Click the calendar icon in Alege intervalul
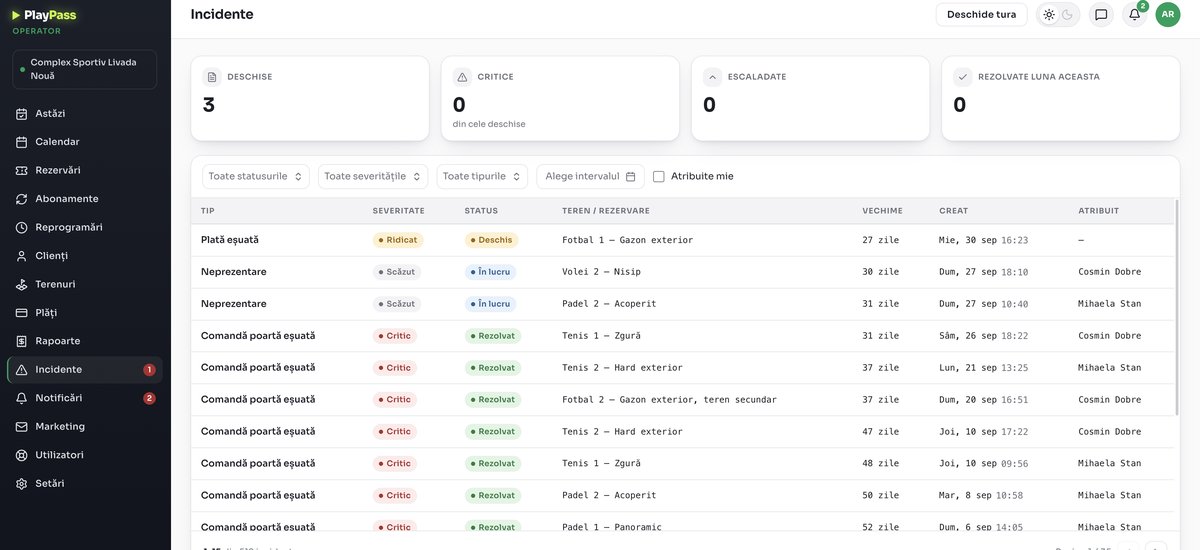Viewport: 1200px width, 550px height. (x=630, y=176)
